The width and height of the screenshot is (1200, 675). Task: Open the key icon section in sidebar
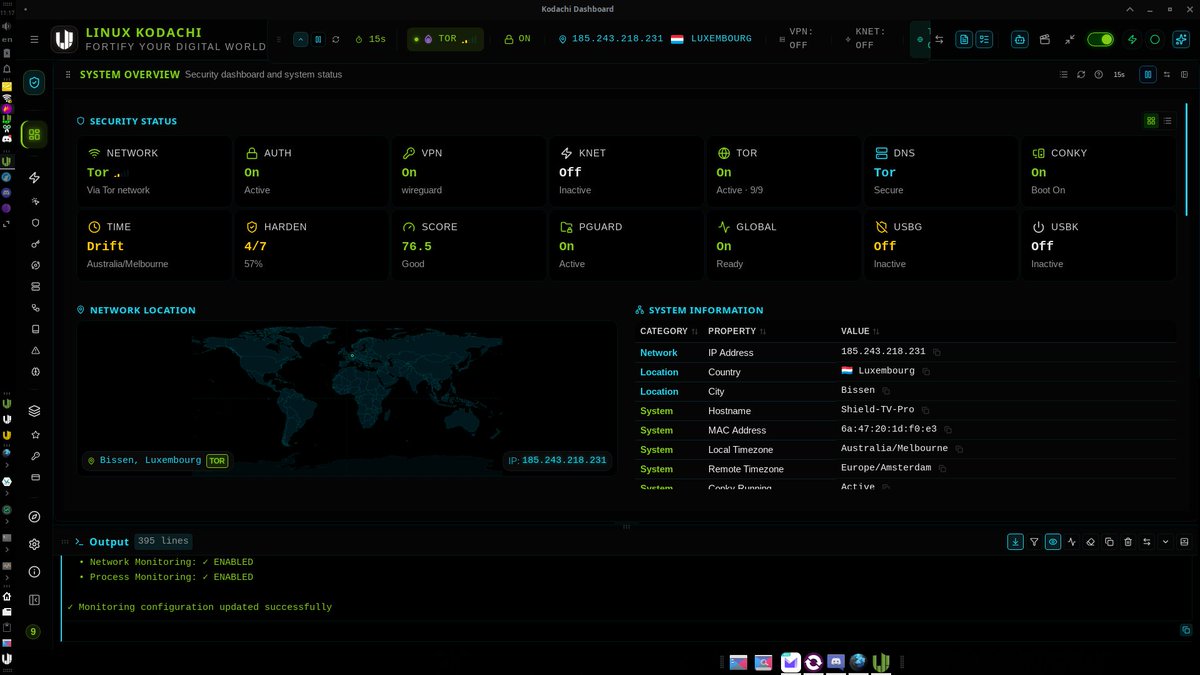coord(35,243)
